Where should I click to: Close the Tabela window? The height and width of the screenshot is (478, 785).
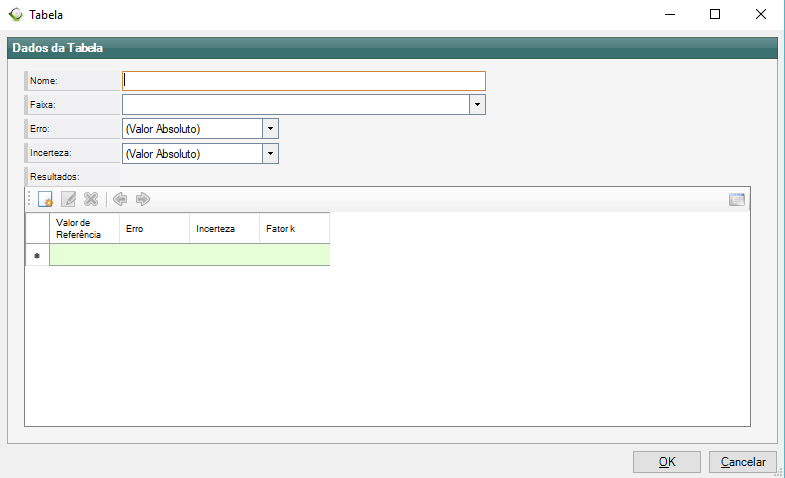tap(760, 15)
